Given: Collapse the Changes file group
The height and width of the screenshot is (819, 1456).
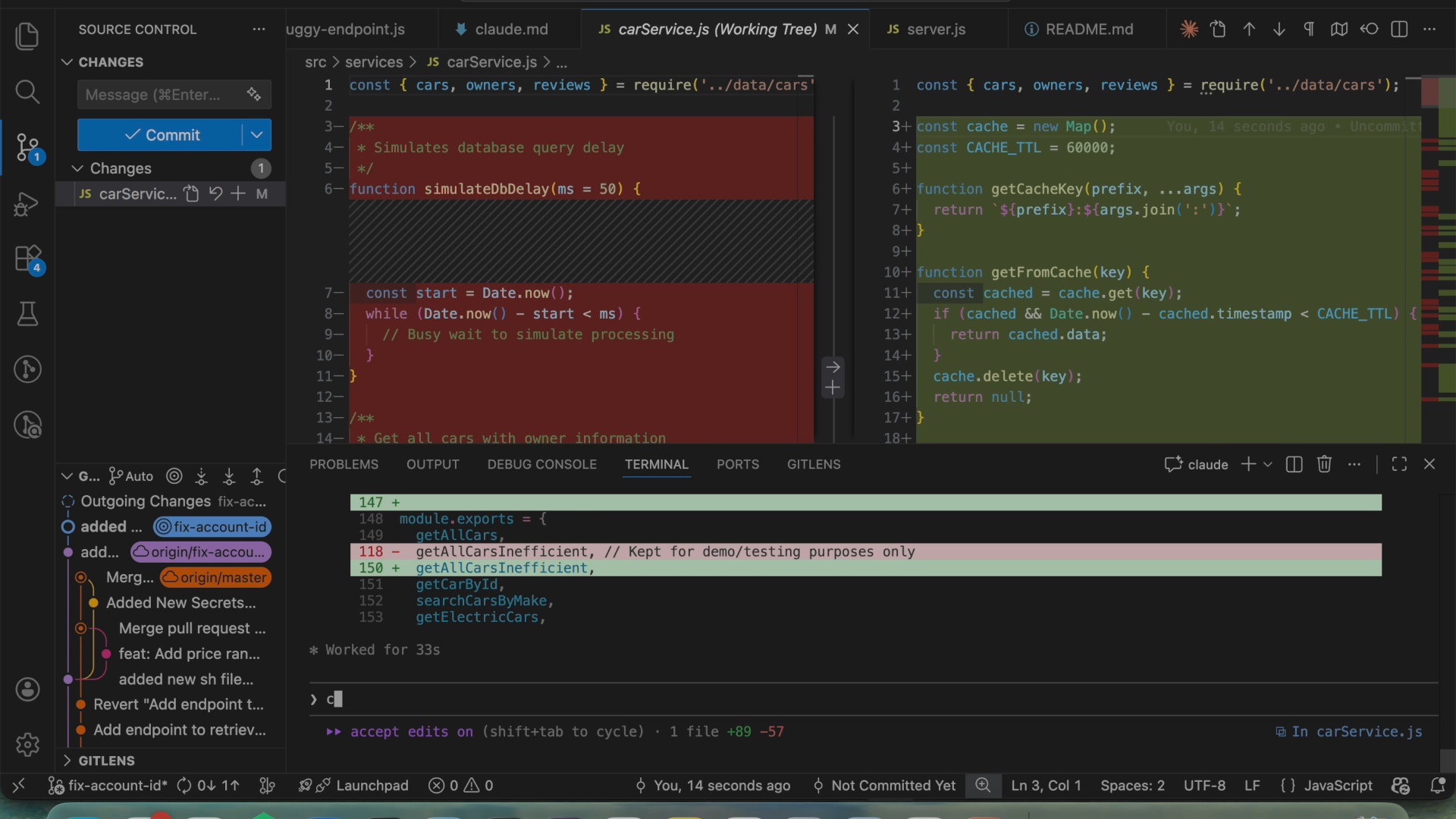Looking at the screenshot, I should tap(77, 168).
